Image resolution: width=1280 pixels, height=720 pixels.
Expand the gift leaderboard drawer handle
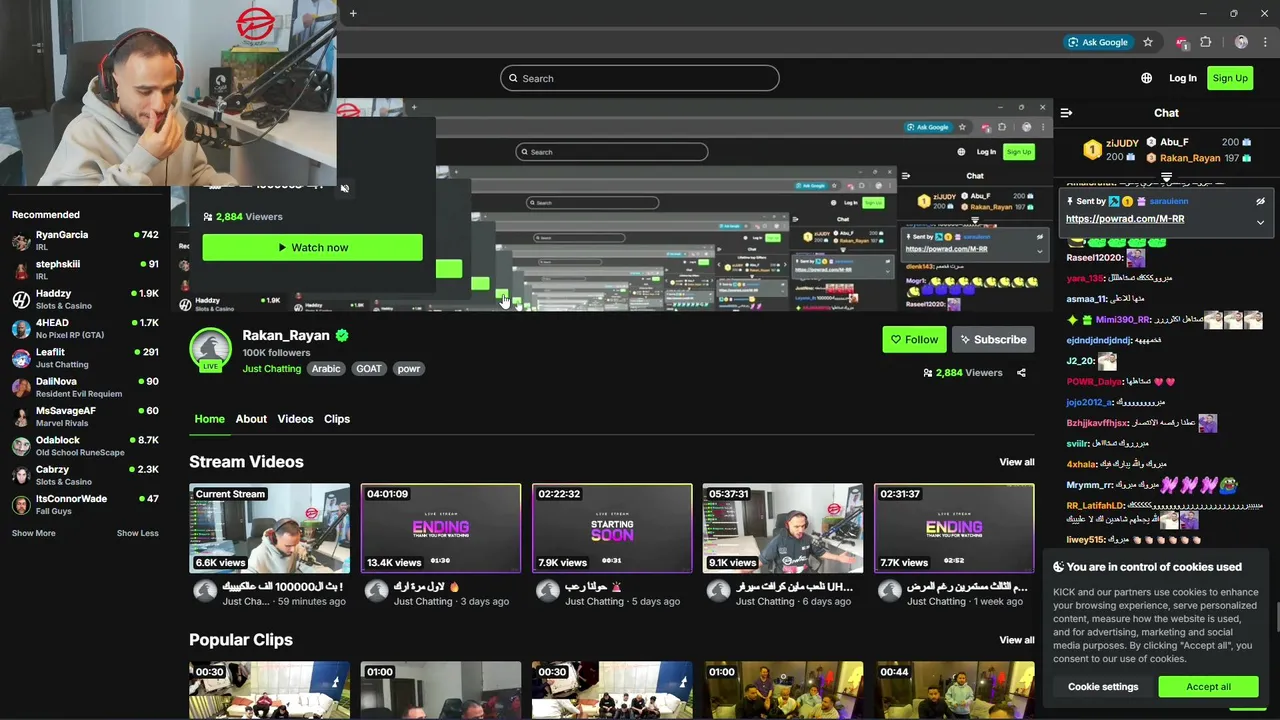1166,177
